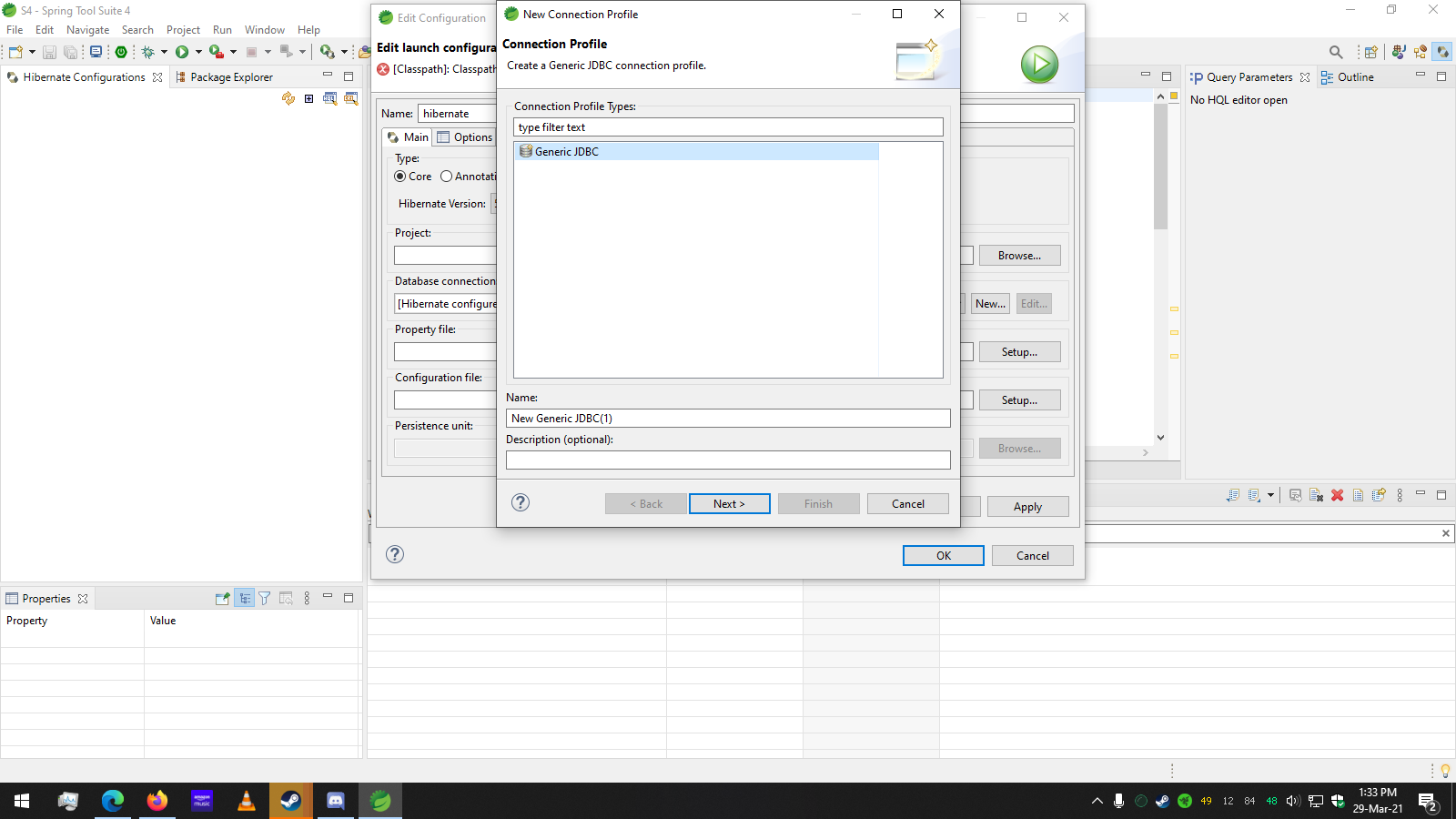The width and height of the screenshot is (1456, 819).
Task: Click the Save All toolbar icon
Action: pyautogui.click(x=70, y=52)
